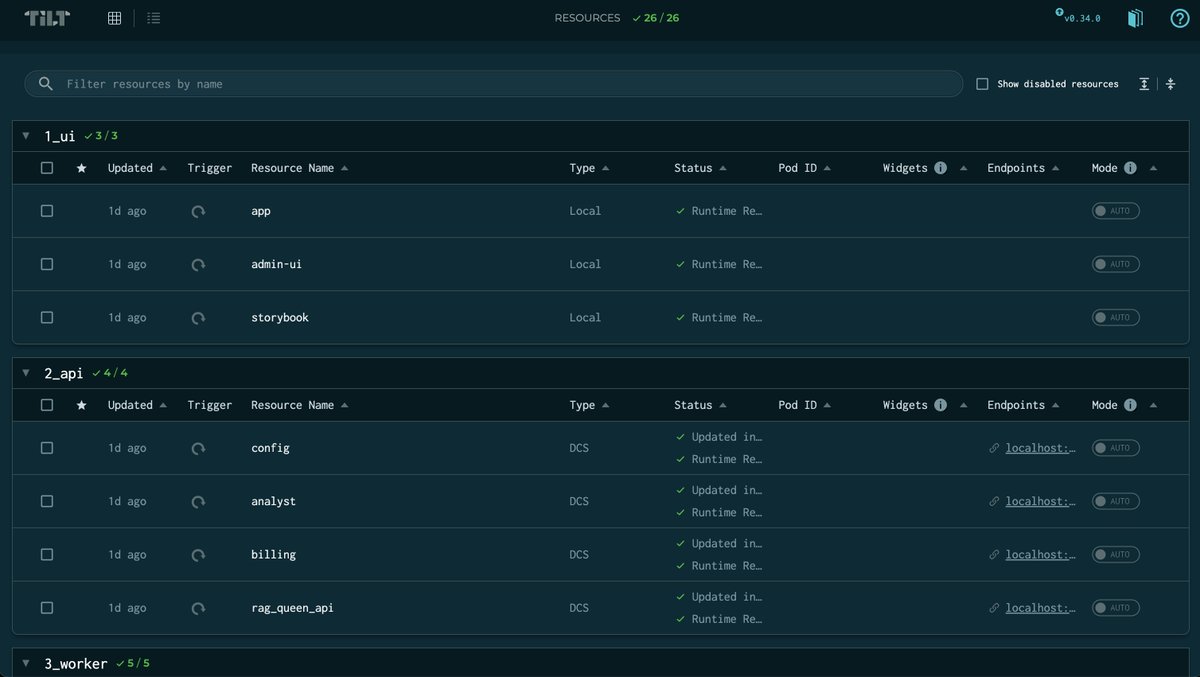Click Widgets info icon in 1_ui table
The height and width of the screenshot is (677, 1200).
[x=940, y=168]
